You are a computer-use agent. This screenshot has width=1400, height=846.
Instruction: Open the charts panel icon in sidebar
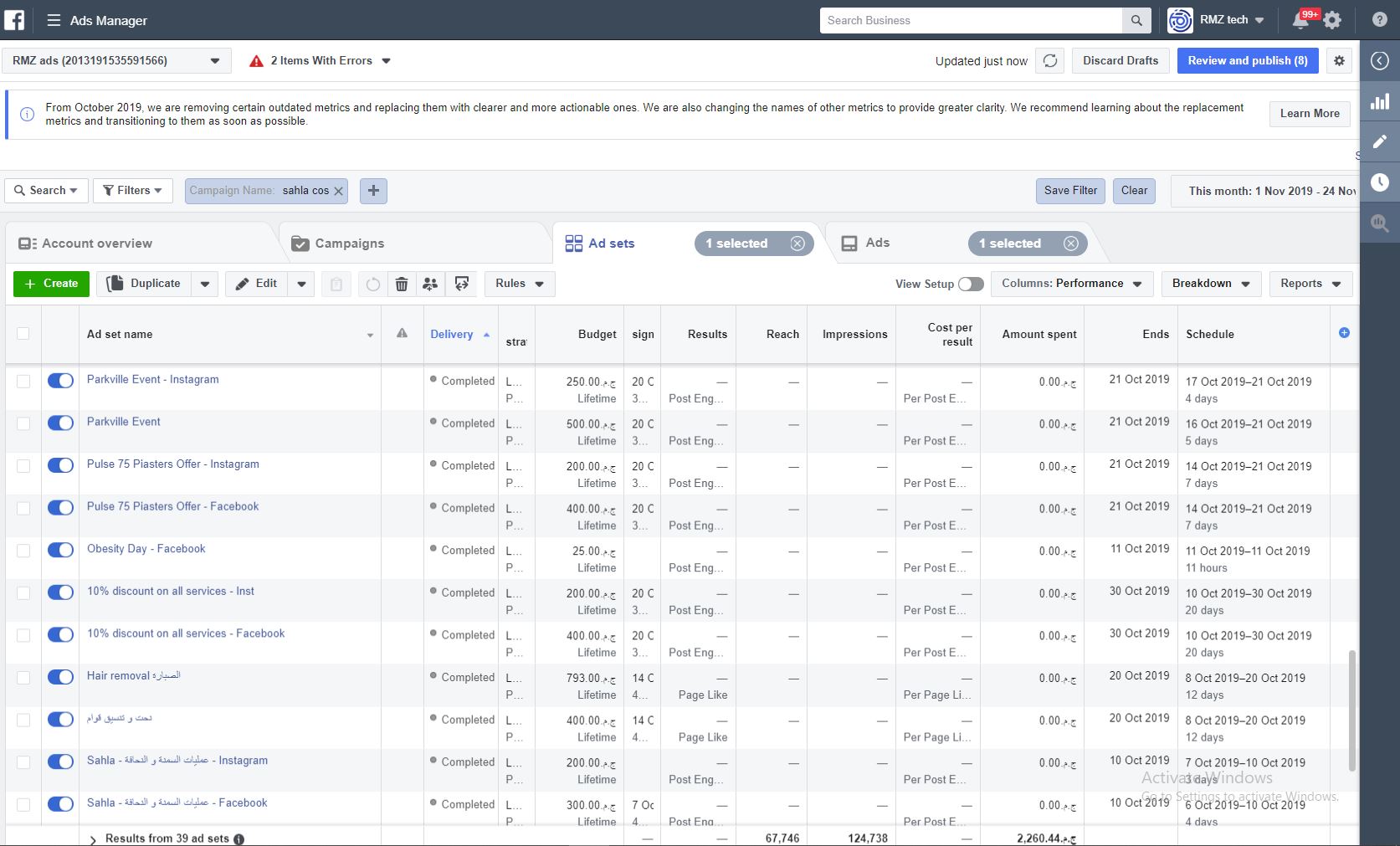coord(1380,102)
